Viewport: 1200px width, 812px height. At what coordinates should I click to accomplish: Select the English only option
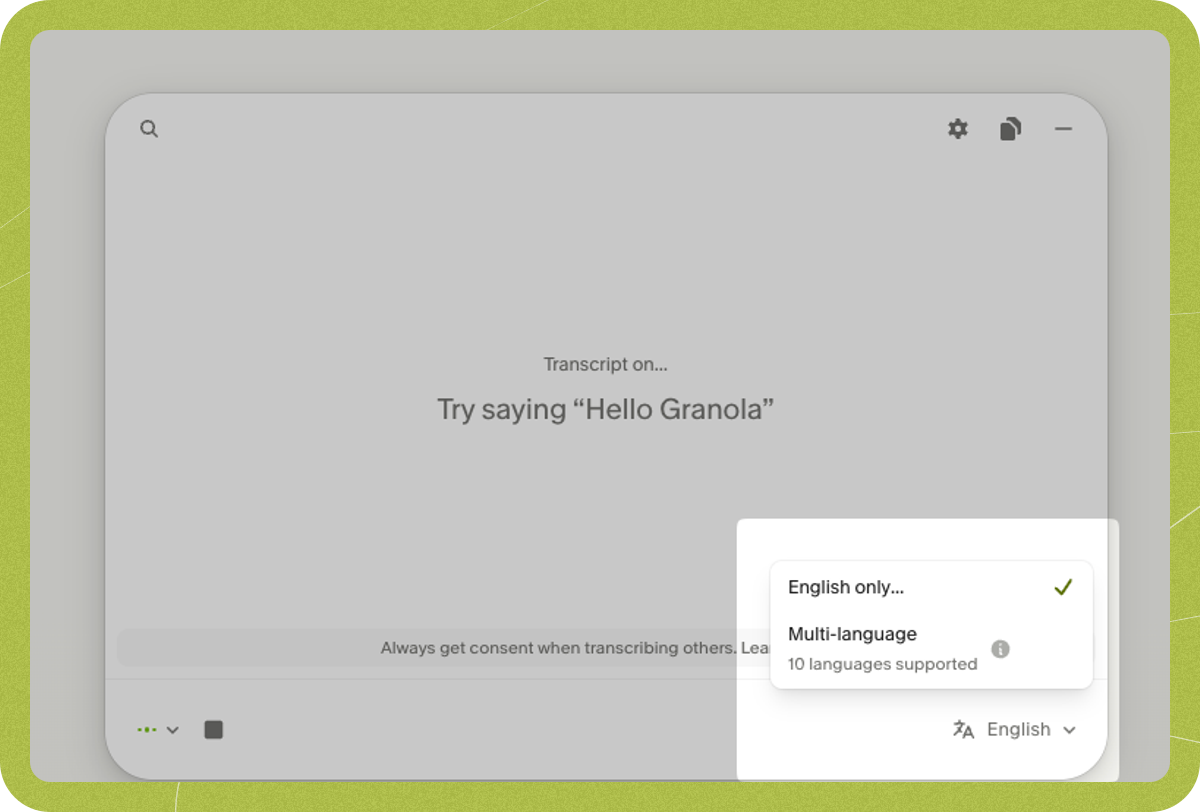pos(931,588)
